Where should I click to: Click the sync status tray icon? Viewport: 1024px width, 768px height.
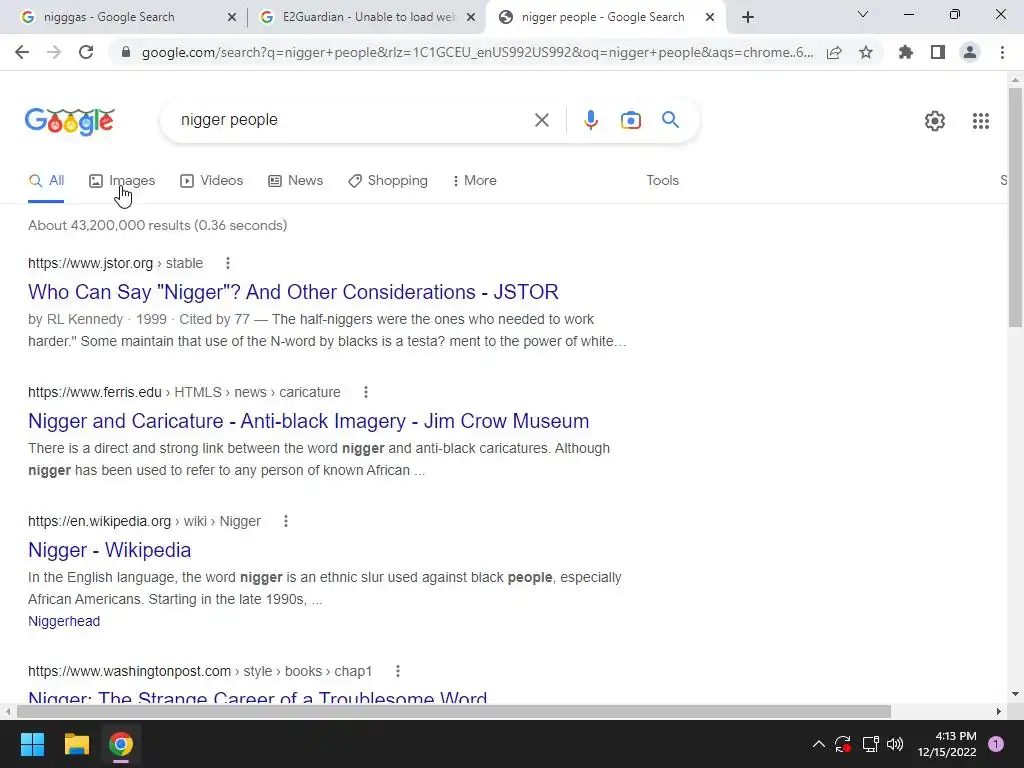pos(843,744)
